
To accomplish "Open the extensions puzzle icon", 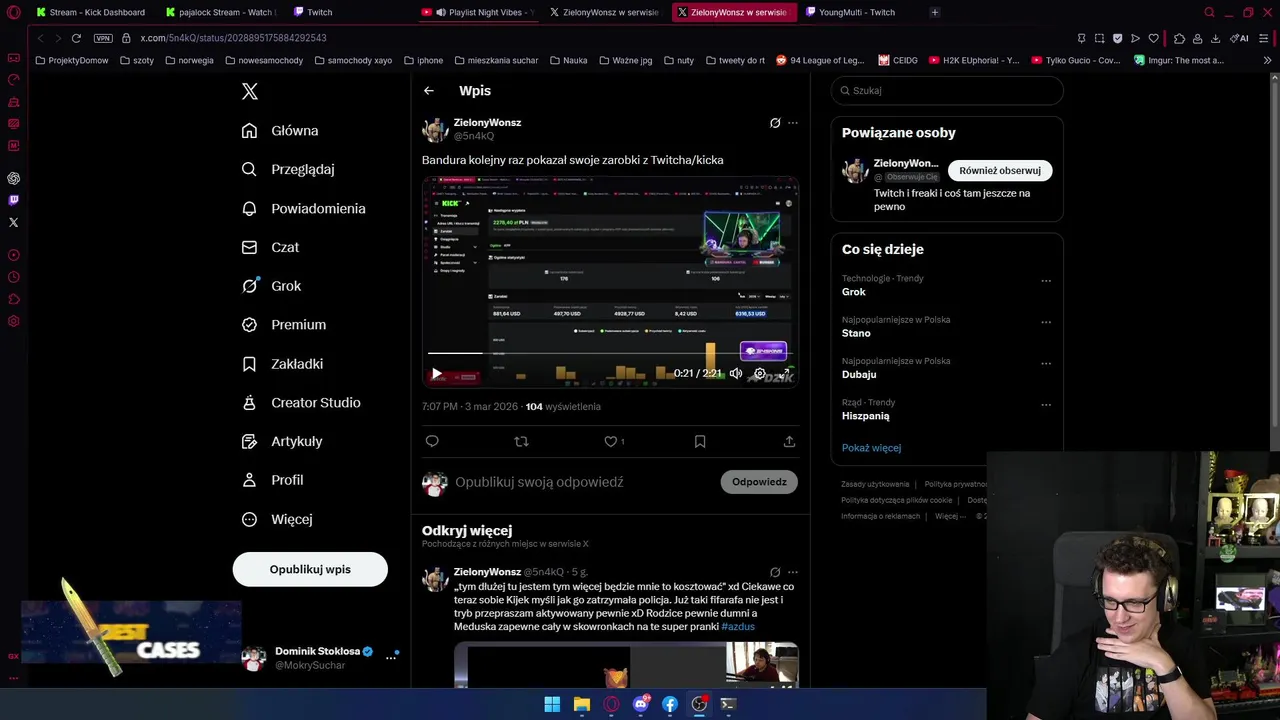I will 1179,38.
